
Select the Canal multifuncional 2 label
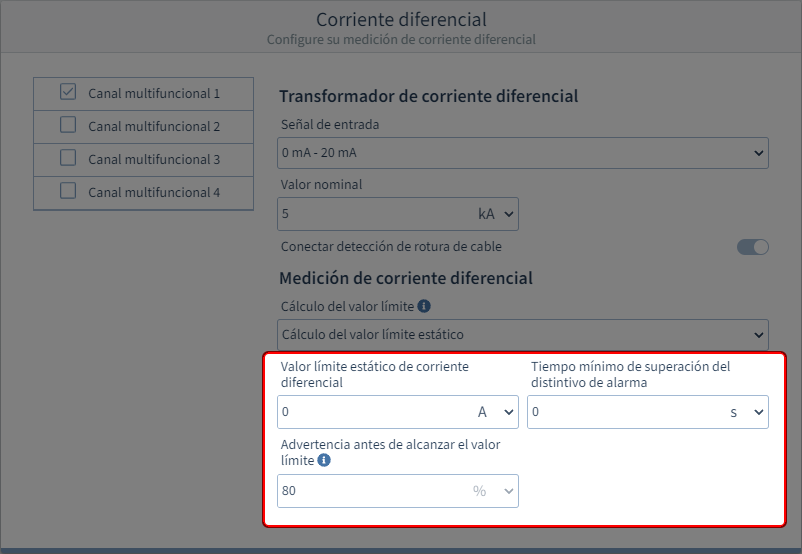(x=154, y=126)
